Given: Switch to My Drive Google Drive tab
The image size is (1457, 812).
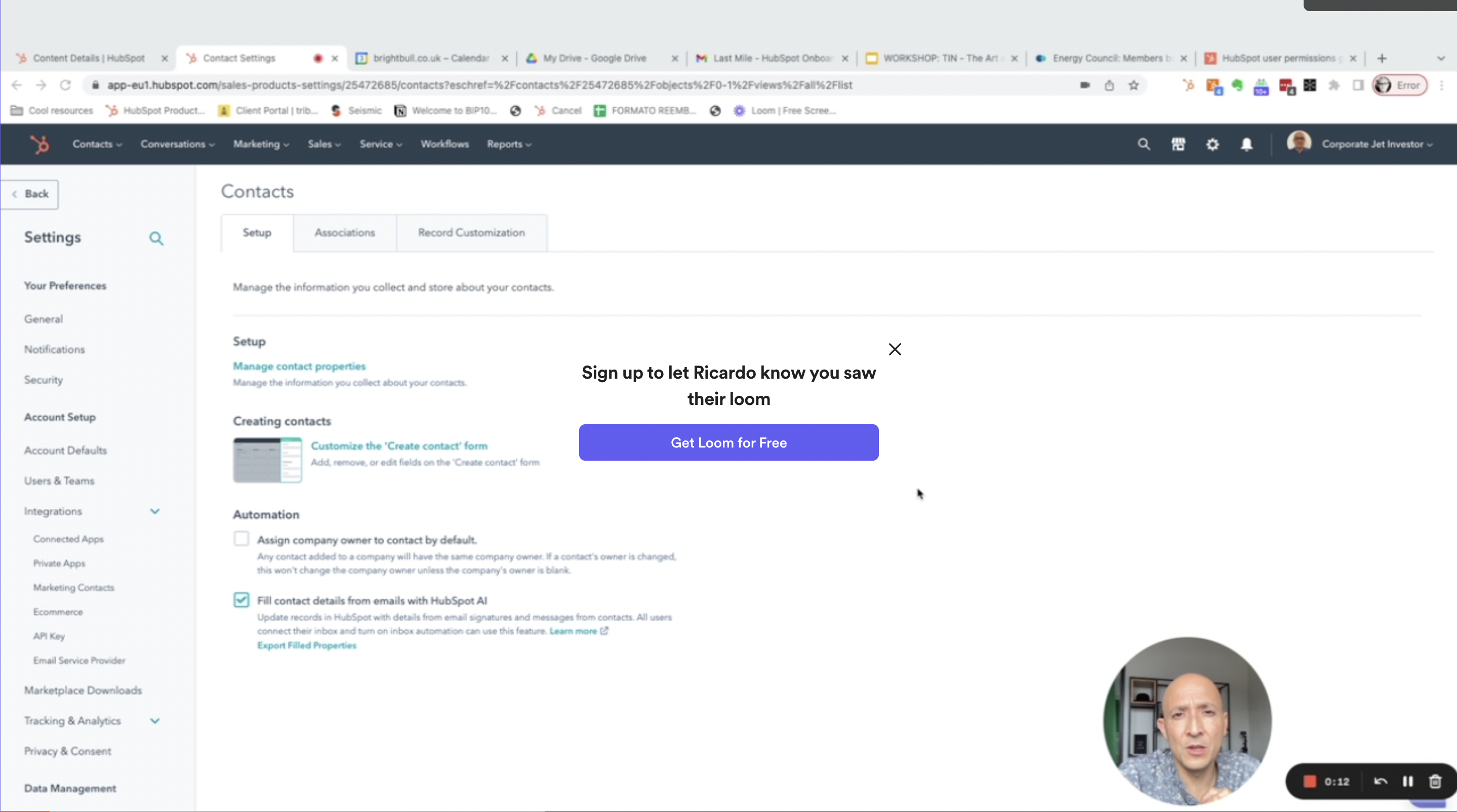Looking at the screenshot, I should click(x=594, y=58).
